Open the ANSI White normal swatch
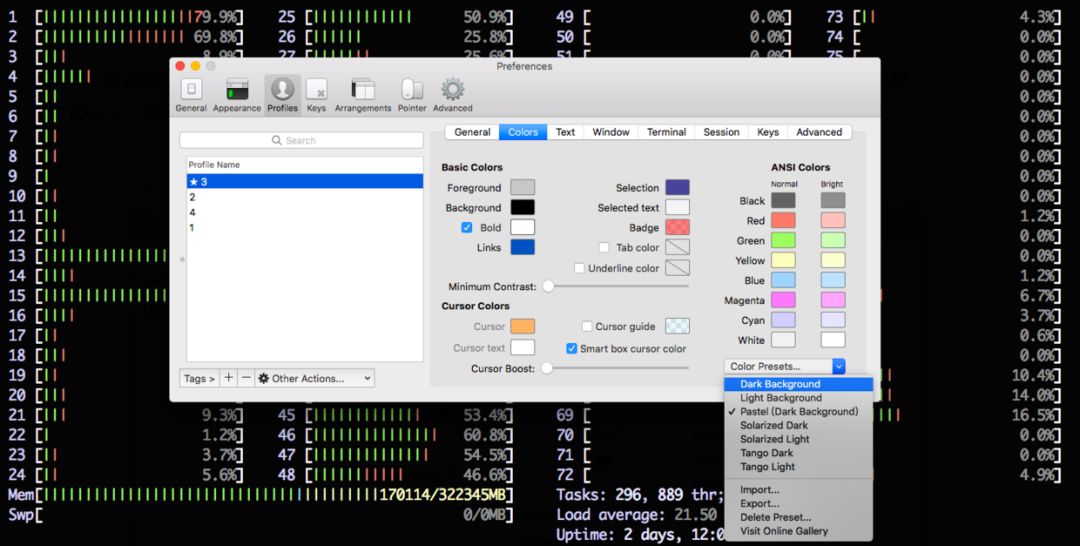Screen dimensions: 1080x546 point(783,339)
